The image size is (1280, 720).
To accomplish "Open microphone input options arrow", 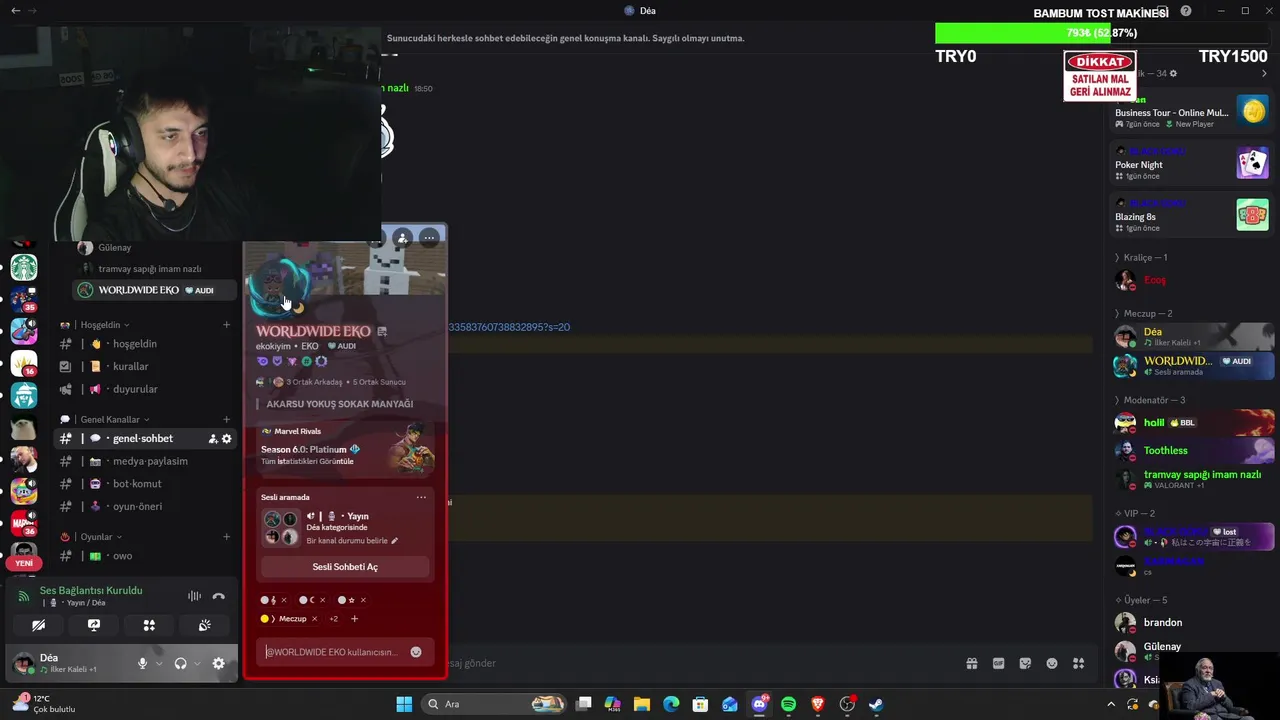I will [158, 663].
